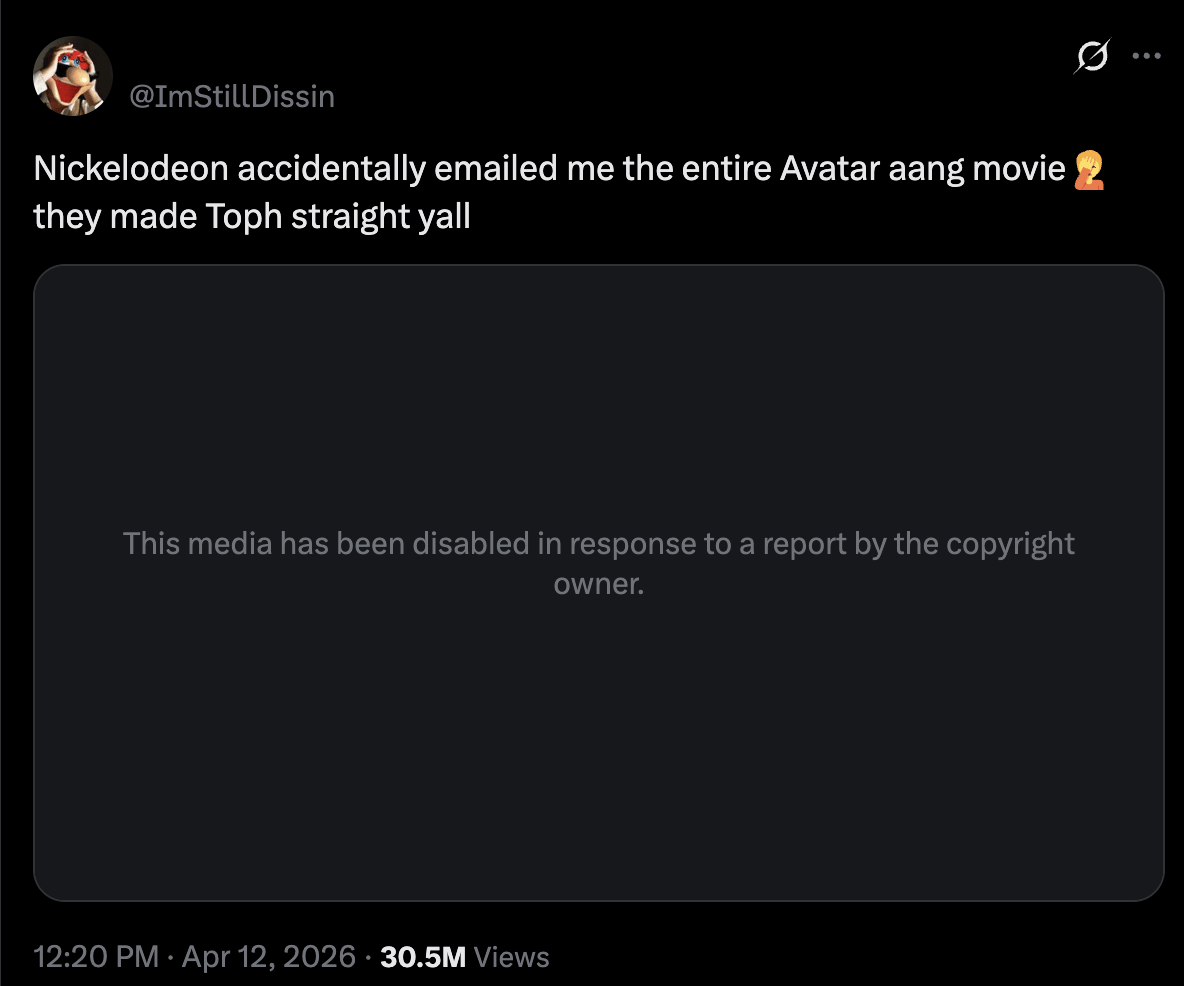The height and width of the screenshot is (986, 1184).
Task: Click the word Toph in the tweet
Action: point(239,216)
